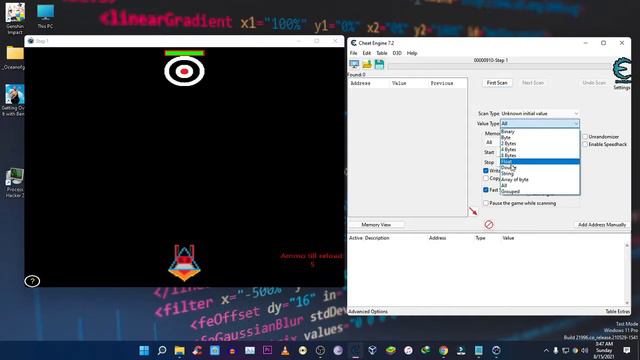Open Table Extras at the bottom right
Viewport: 640px width, 360px height.
[x=617, y=311]
